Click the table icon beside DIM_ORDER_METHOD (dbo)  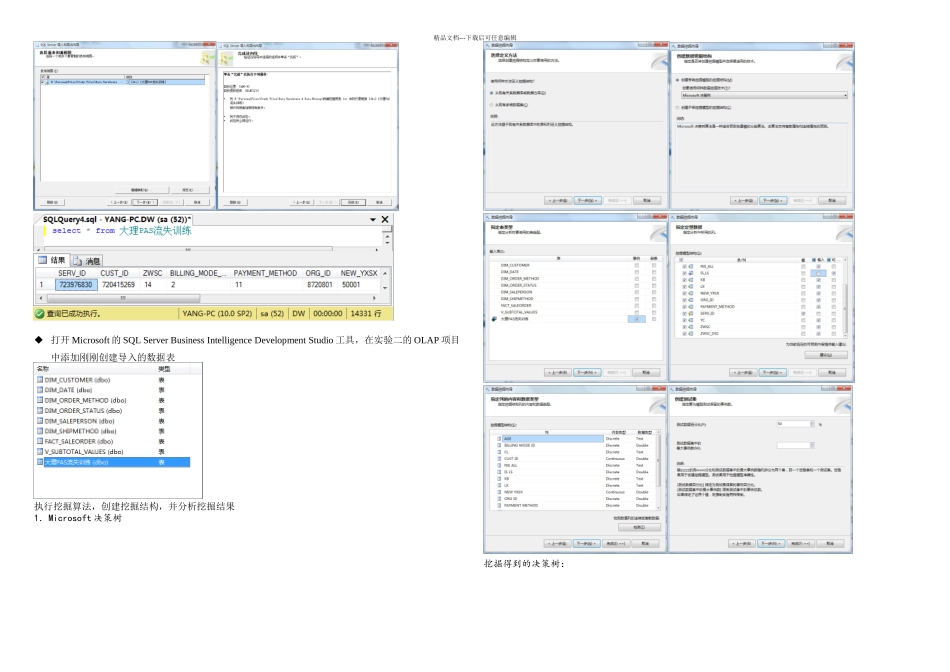point(40,401)
